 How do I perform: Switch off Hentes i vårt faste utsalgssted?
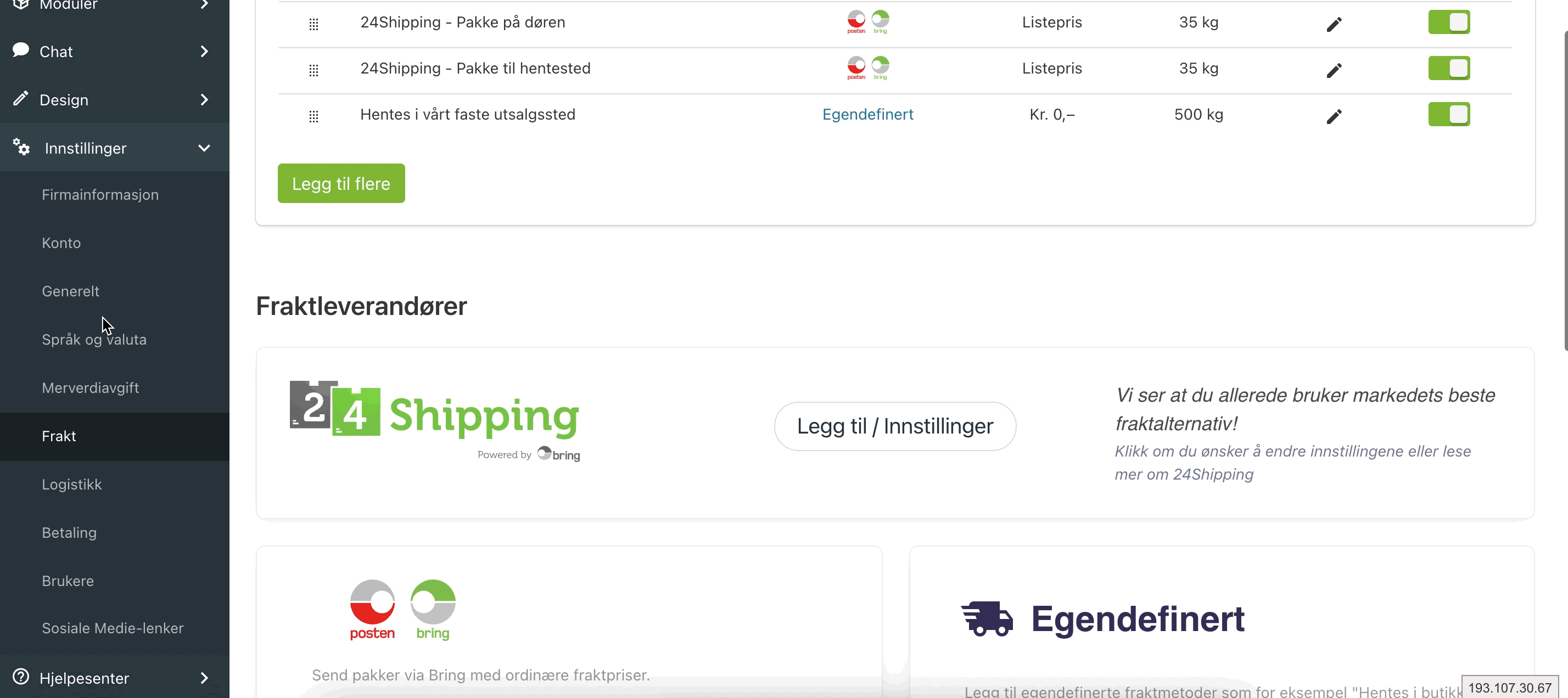pyautogui.click(x=1449, y=114)
